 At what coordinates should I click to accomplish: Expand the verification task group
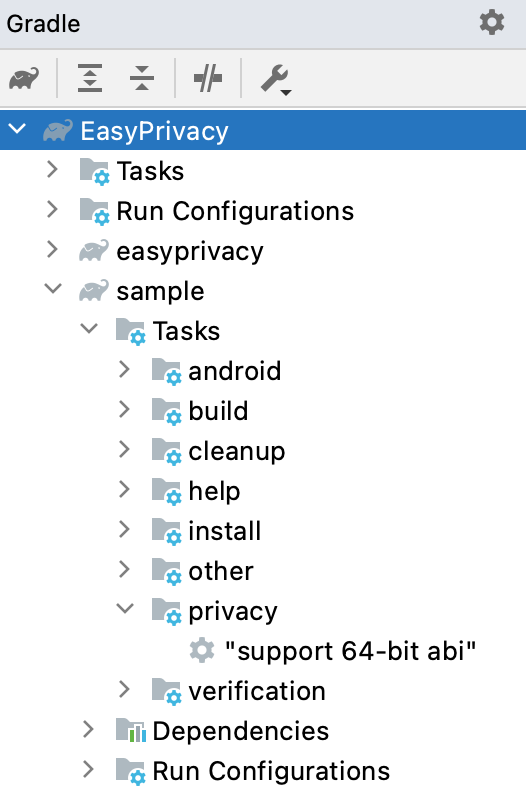[124, 689]
